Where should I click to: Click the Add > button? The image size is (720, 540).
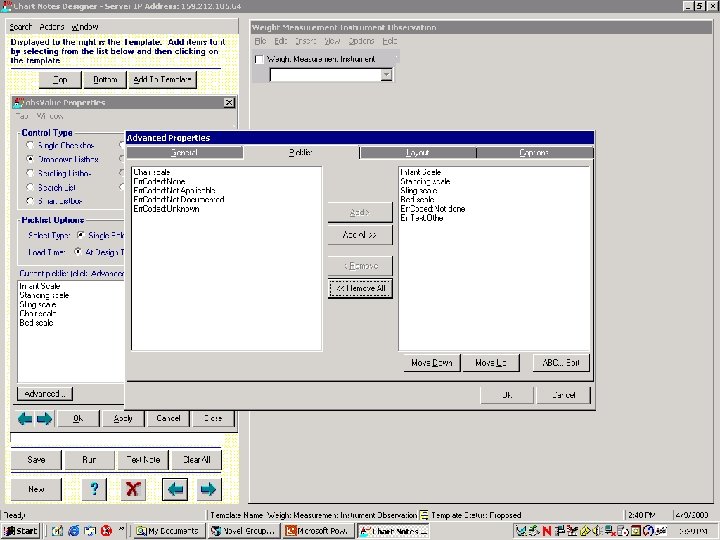tap(360, 212)
